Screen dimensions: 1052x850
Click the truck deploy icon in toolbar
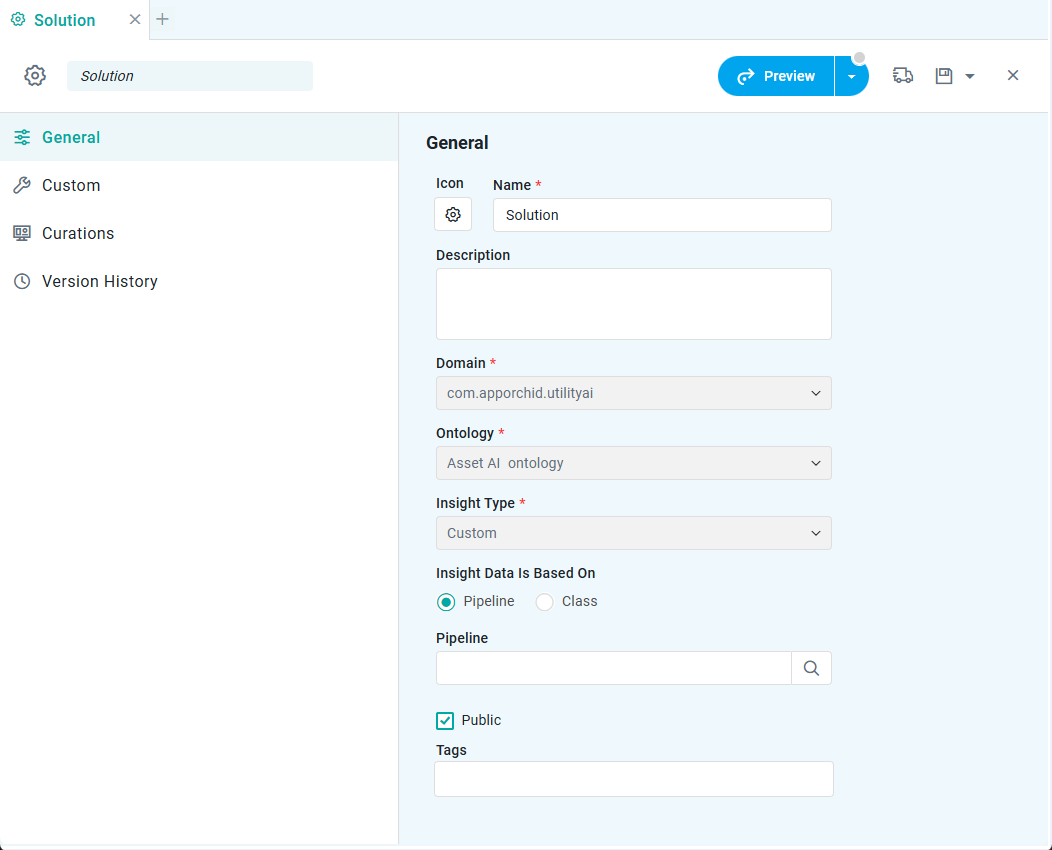tap(903, 76)
